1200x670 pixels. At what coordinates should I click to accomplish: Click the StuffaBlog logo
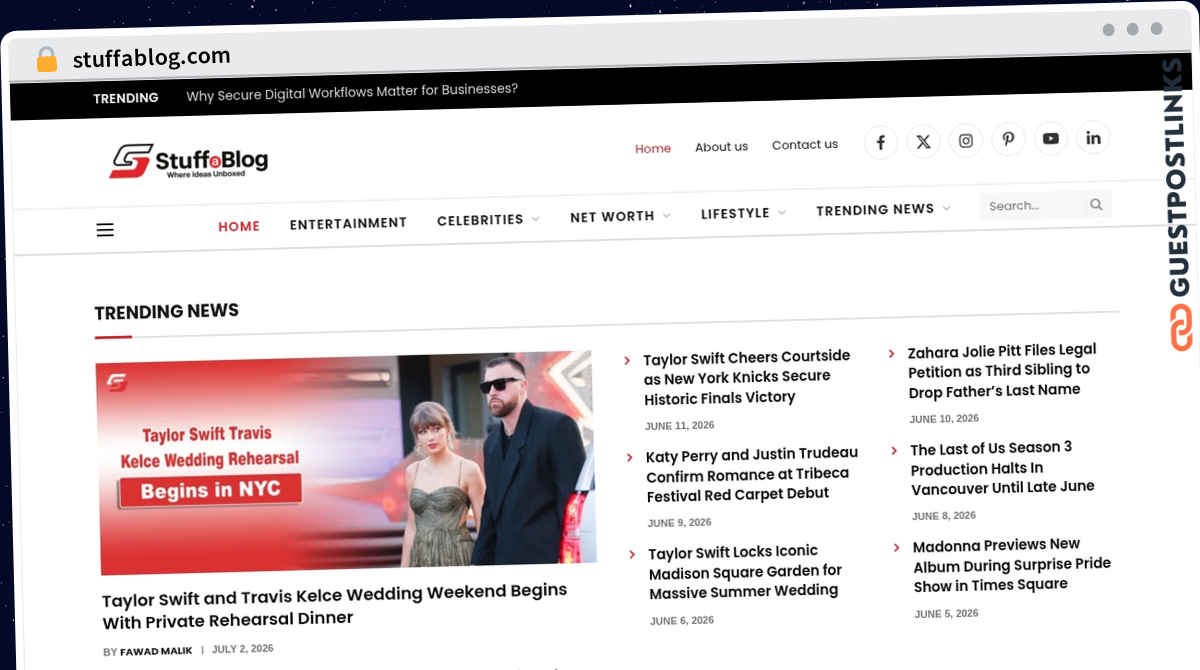point(189,160)
